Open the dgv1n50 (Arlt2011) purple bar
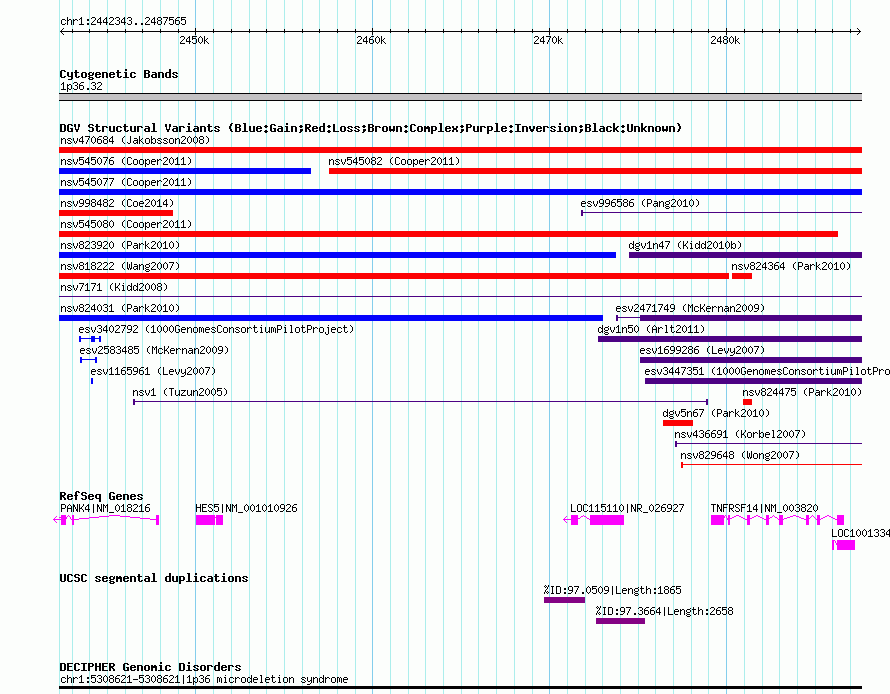This screenshot has height=694, width=890. point(730,339)
